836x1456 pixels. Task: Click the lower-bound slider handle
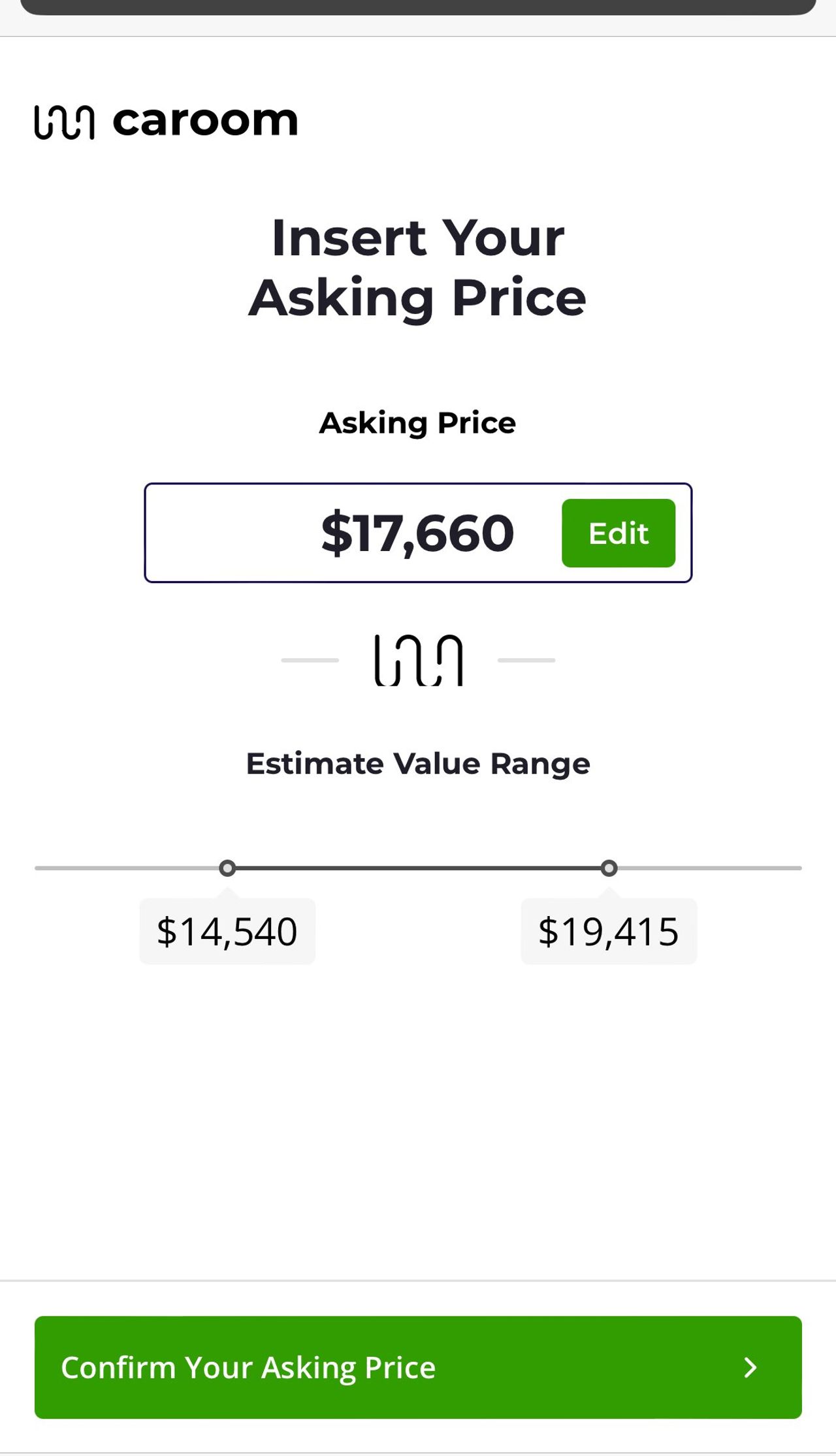[x=227, y=868]
